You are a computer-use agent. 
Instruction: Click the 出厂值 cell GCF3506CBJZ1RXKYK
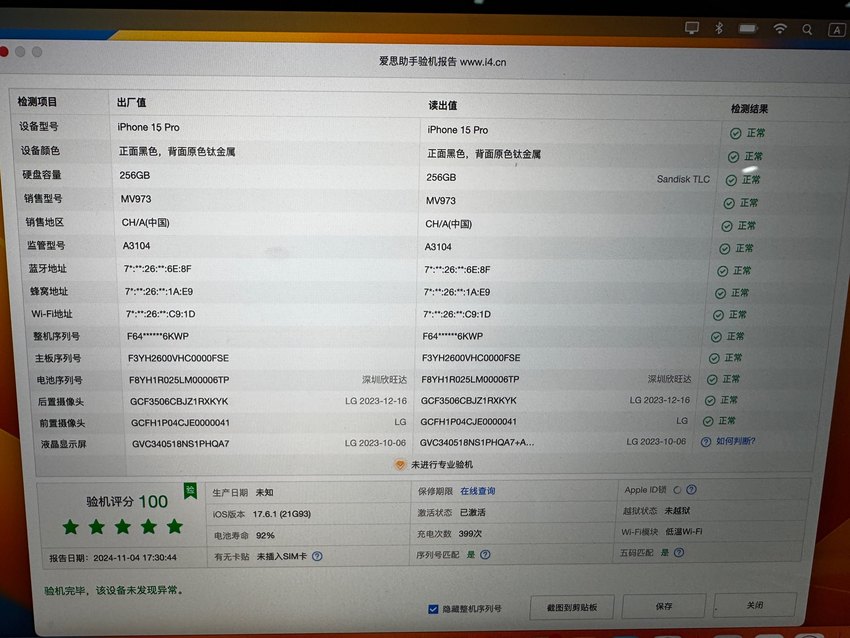pos(179,402)
